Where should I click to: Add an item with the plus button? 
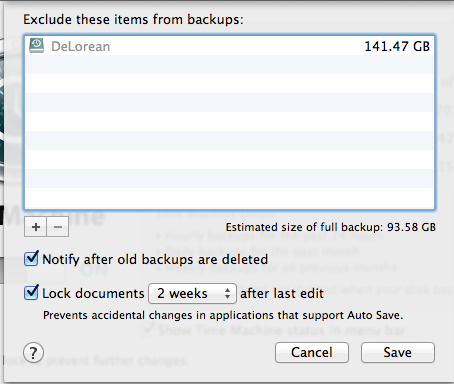[36, 227]
